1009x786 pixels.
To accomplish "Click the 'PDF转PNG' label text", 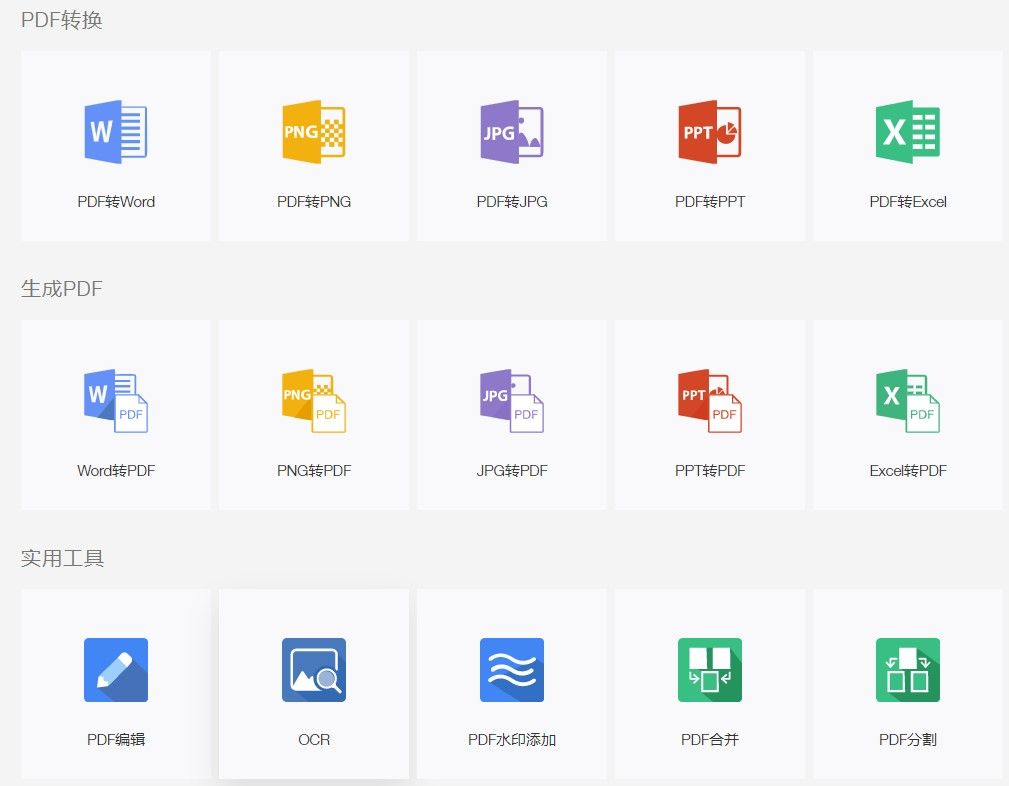I will tap(314, 201).
